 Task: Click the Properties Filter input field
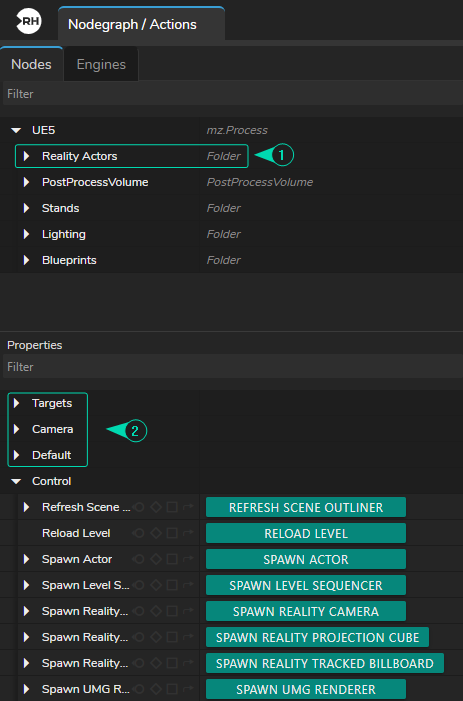tap(232, 367)
